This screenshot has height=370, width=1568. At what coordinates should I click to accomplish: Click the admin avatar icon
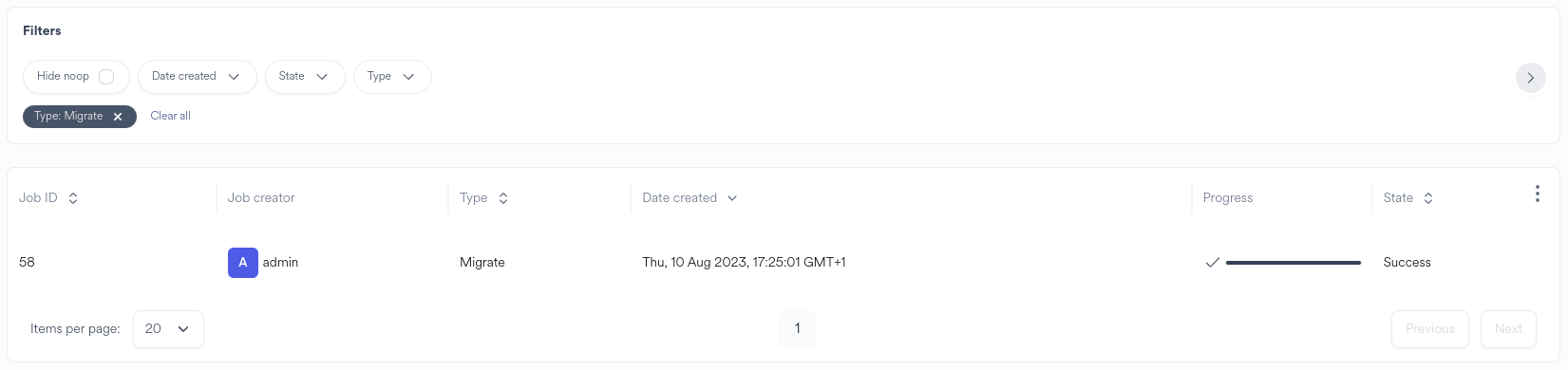pos(243,263)
